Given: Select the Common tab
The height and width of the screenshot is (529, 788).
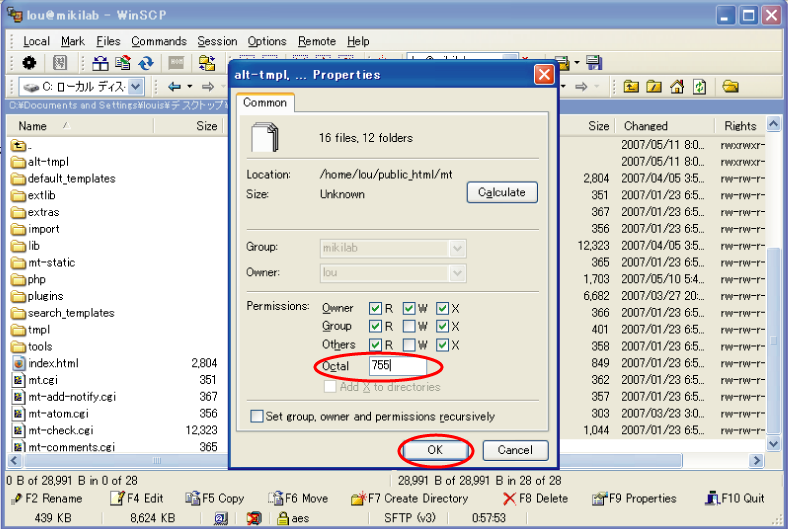Looking at the screenshot, I should tap(265, 102).
